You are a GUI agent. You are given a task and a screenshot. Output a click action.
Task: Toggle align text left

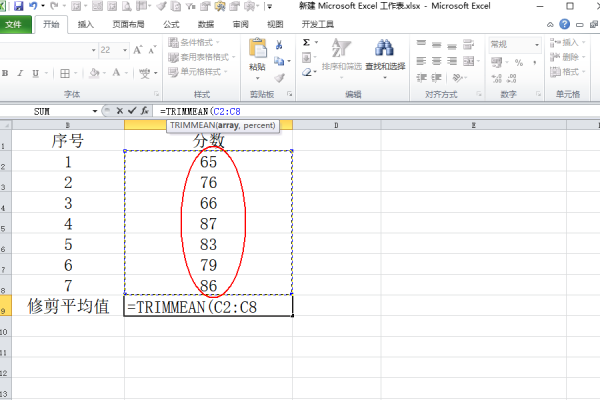tap(421, 61)
